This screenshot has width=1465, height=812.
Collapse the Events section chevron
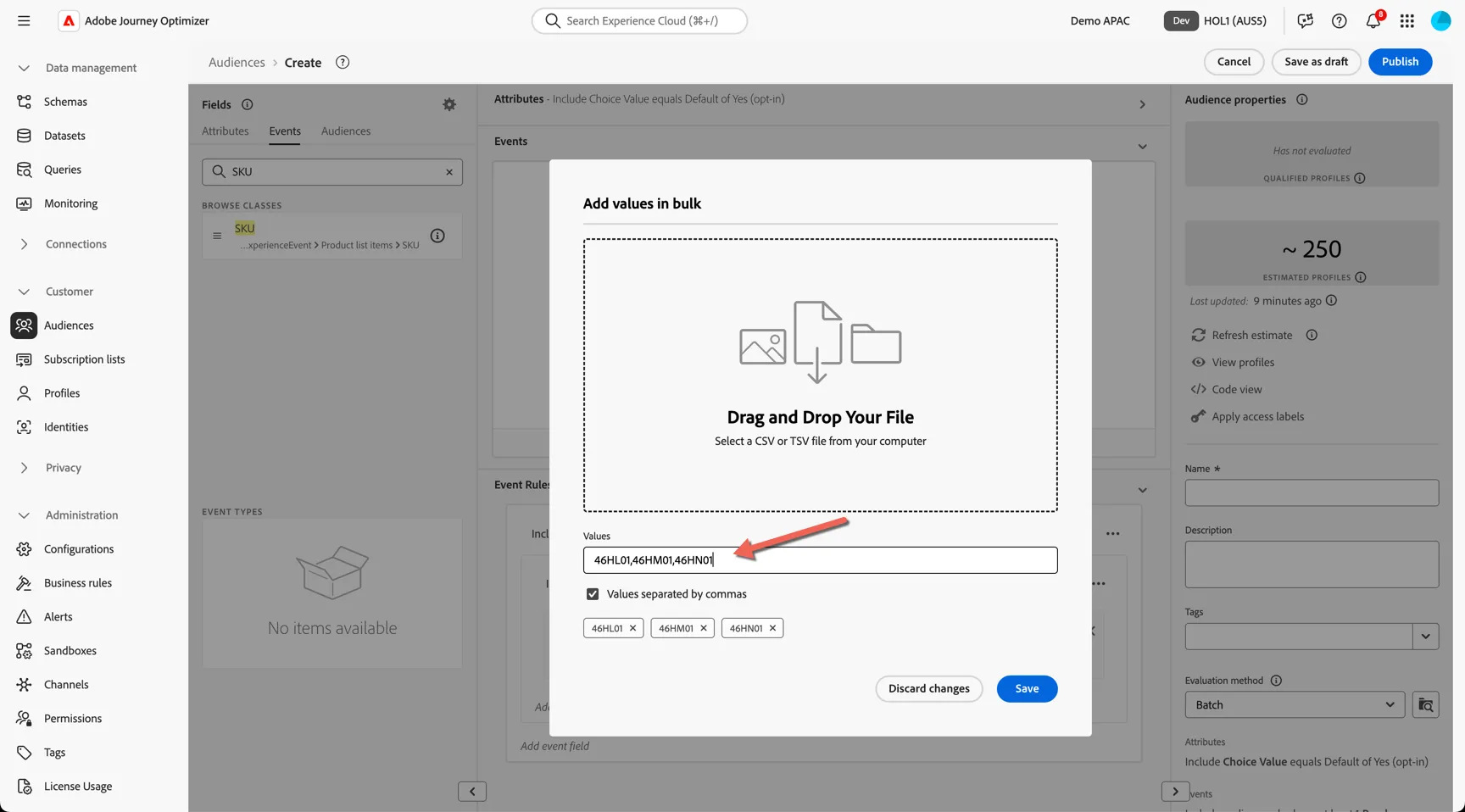pos(1142,147)
